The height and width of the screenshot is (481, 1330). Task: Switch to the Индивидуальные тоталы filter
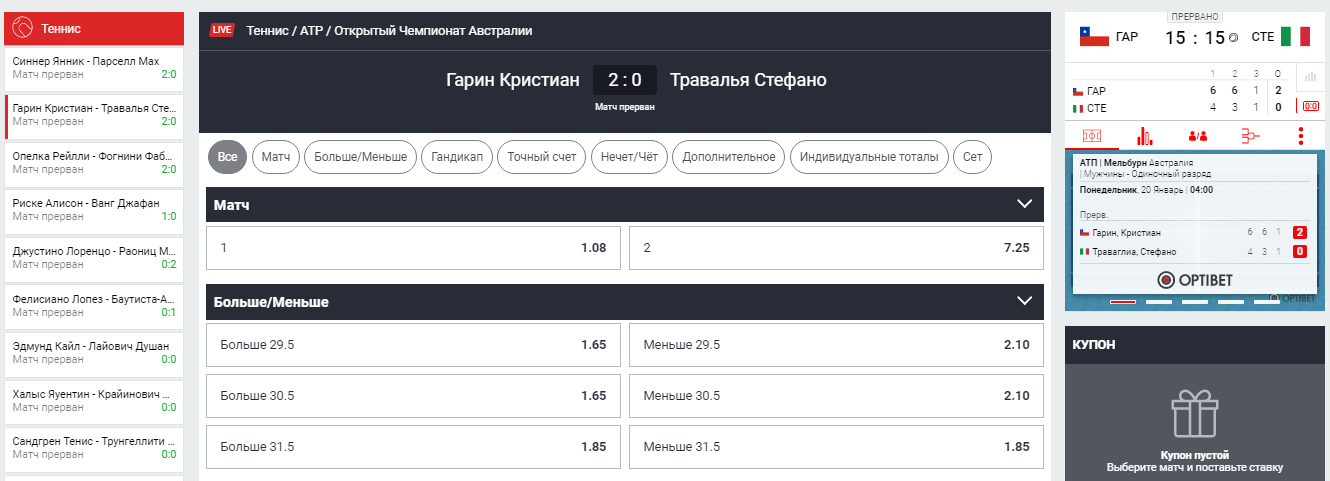[869, 157]
